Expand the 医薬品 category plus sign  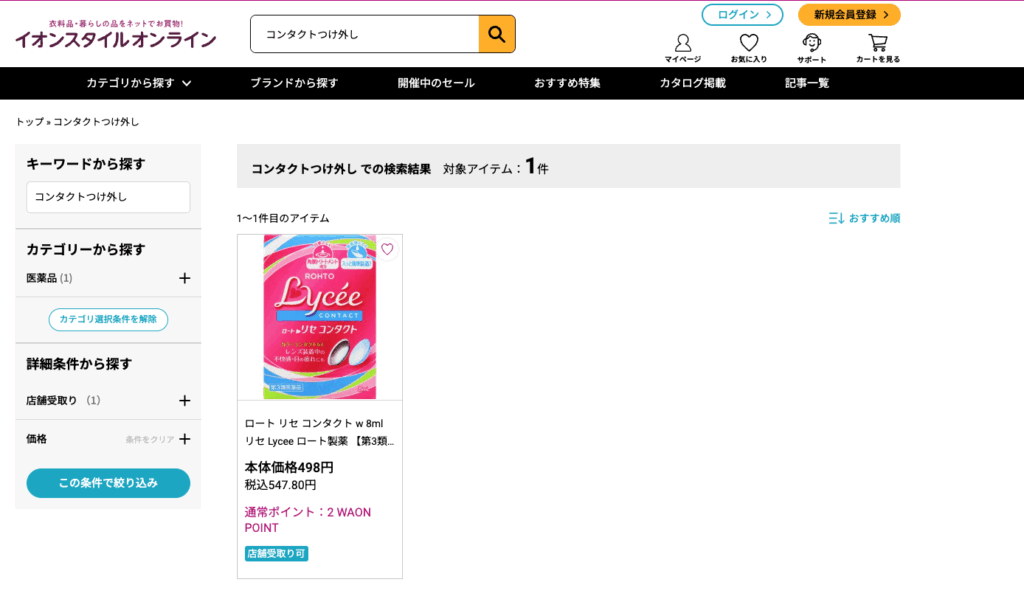(x=185, y=278)
